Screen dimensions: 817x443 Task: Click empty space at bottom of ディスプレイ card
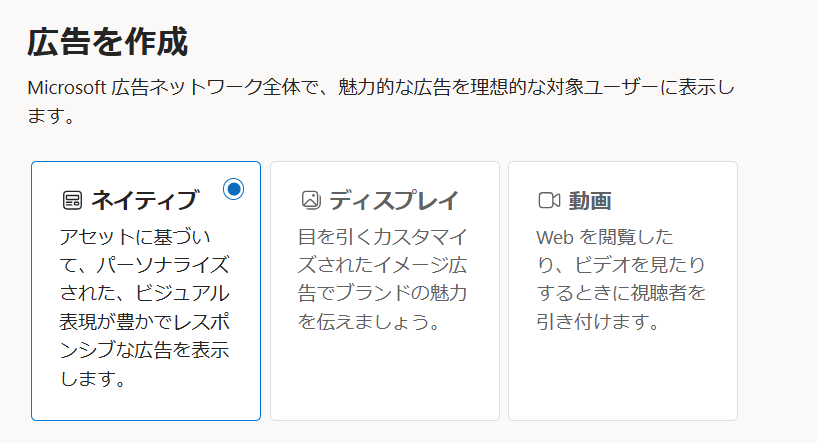click(x=384, y=385)
